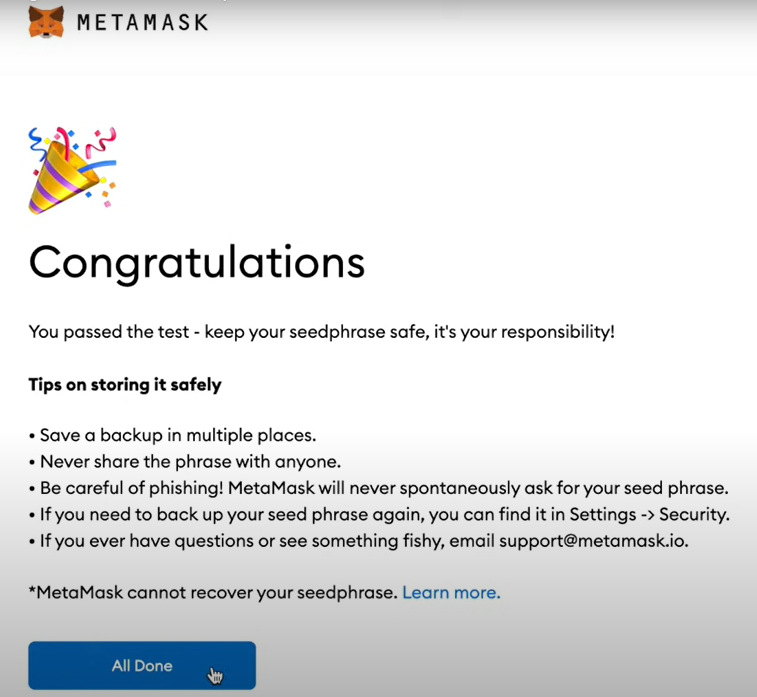Click the "If you need to back up" tip start
Viewport: 757px width, 697px height.
click(127, 515)
